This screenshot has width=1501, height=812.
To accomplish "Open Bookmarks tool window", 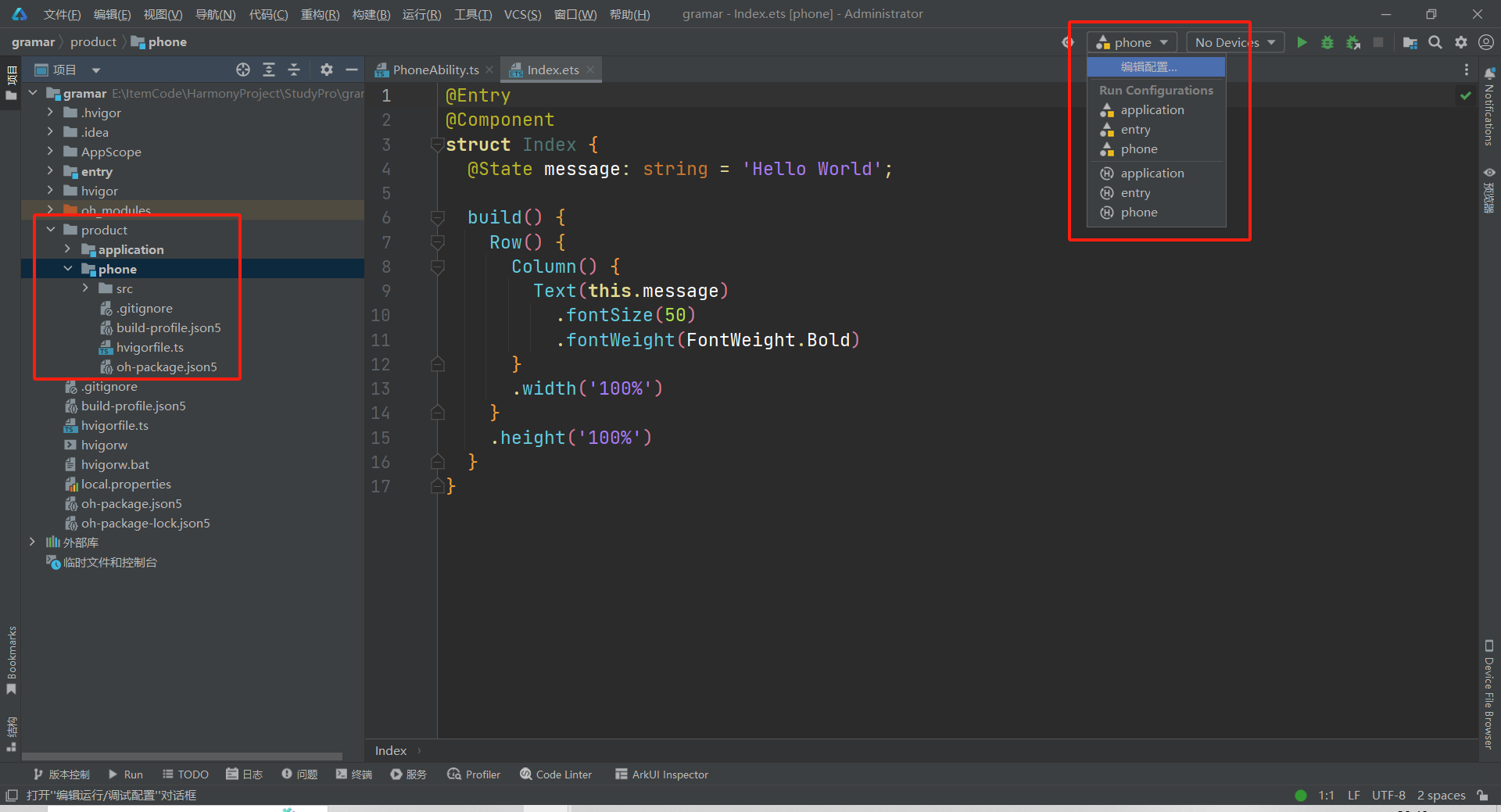I will click(11, 660).
